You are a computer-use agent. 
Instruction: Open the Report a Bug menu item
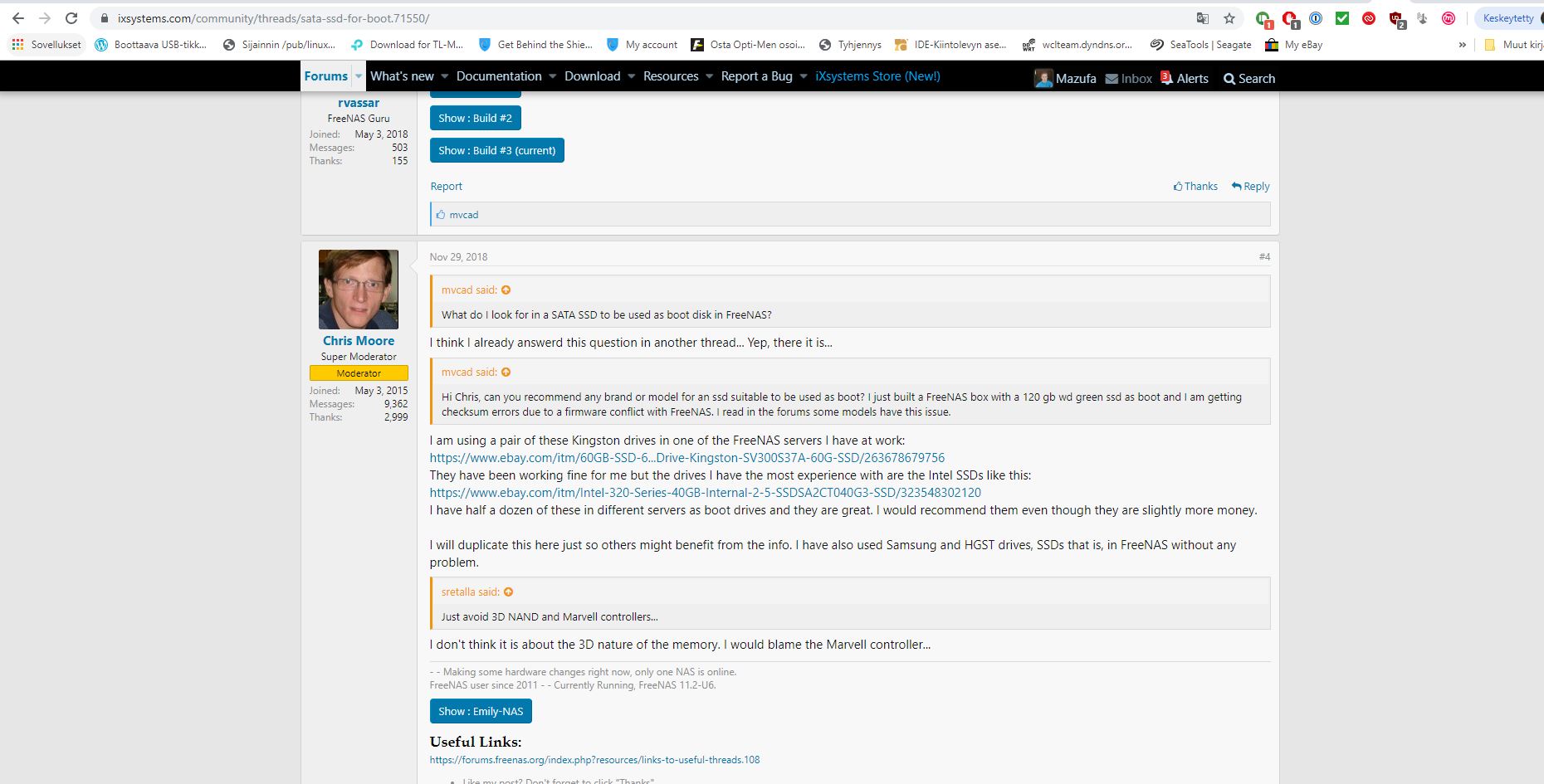point(756,76)
